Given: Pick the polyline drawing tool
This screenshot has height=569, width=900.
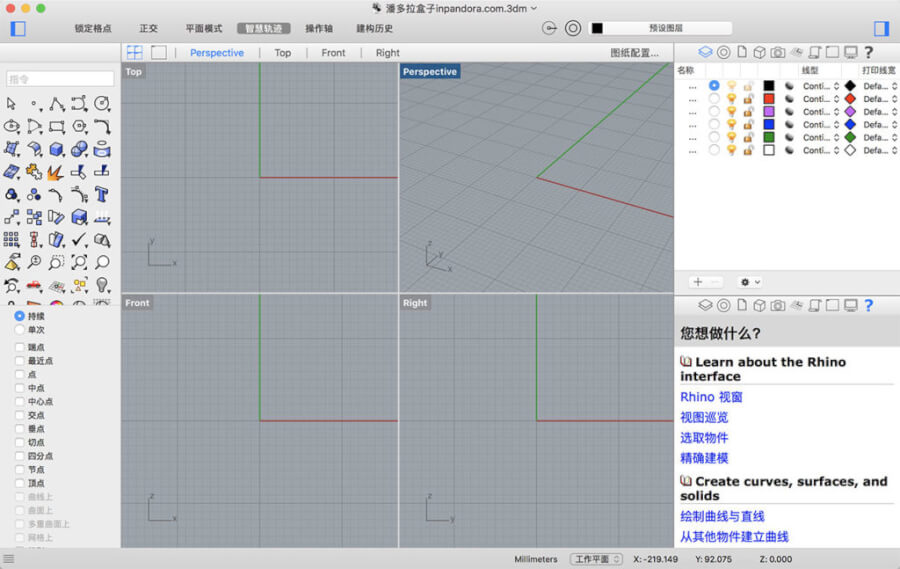Looking at the screenshot, I should 56,104.
